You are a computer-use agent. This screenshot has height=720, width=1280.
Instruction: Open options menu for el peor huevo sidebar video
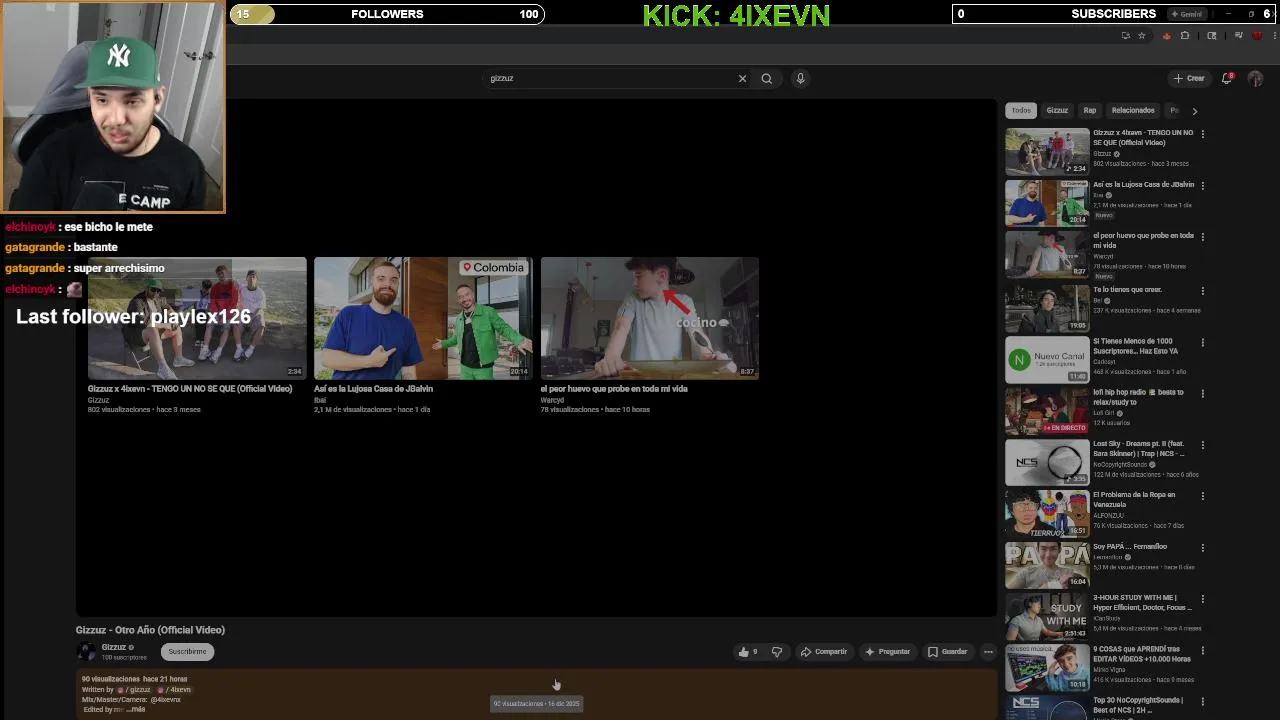tap(1202, 237)
